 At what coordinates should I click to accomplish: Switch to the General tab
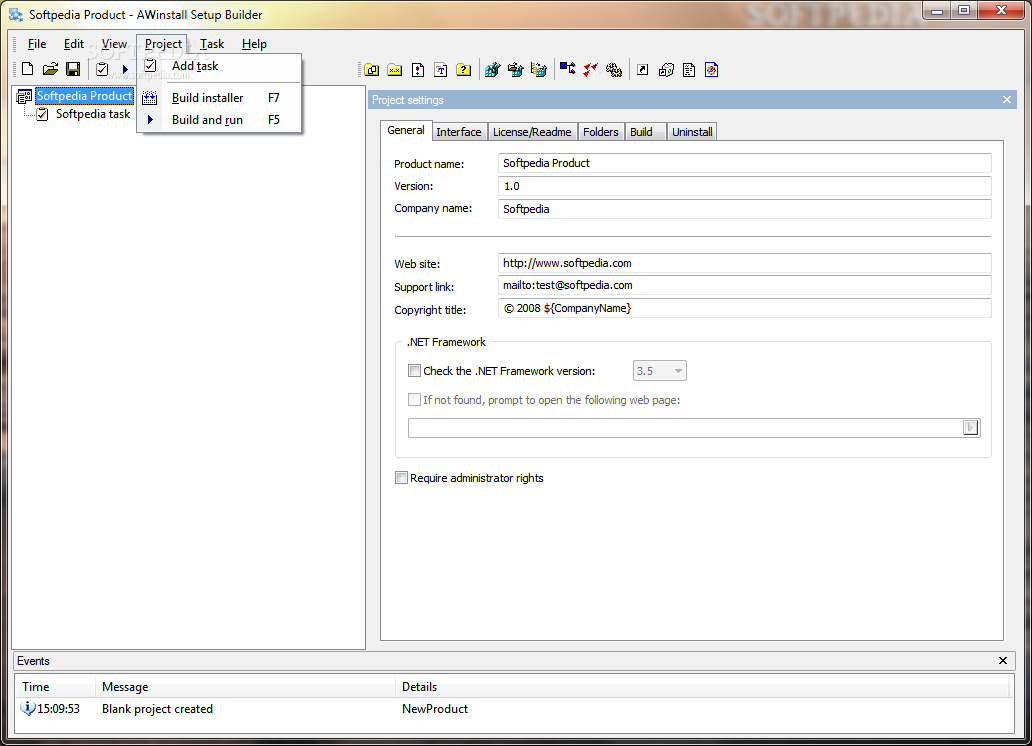tap(405, 130)
